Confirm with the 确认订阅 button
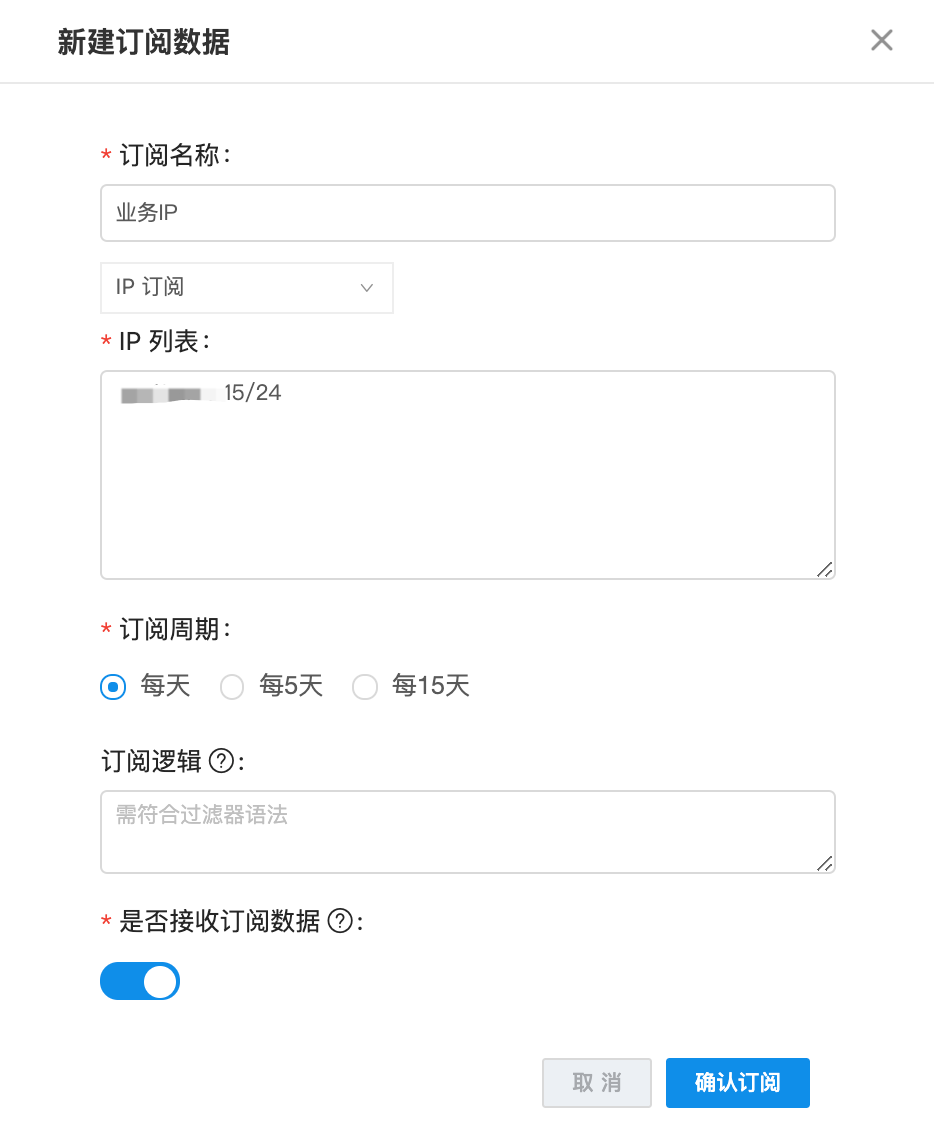 737,1083
